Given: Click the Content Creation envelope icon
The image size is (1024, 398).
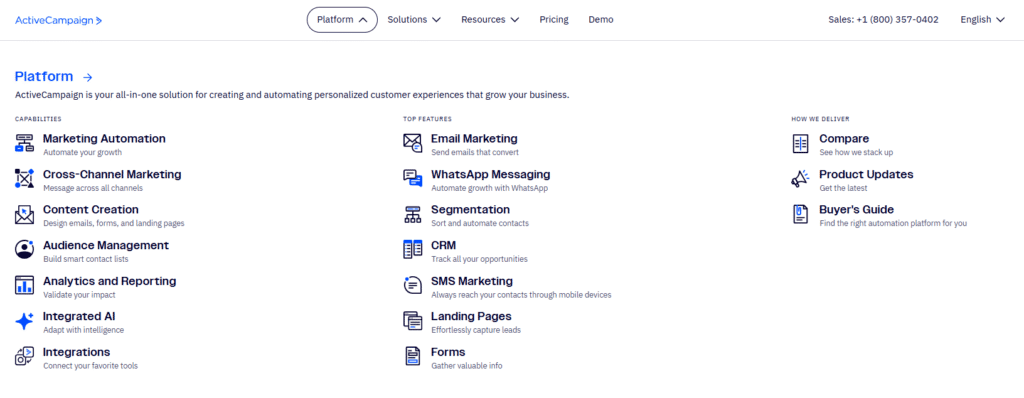Looking at the screenshot, I should pos(24,214).
